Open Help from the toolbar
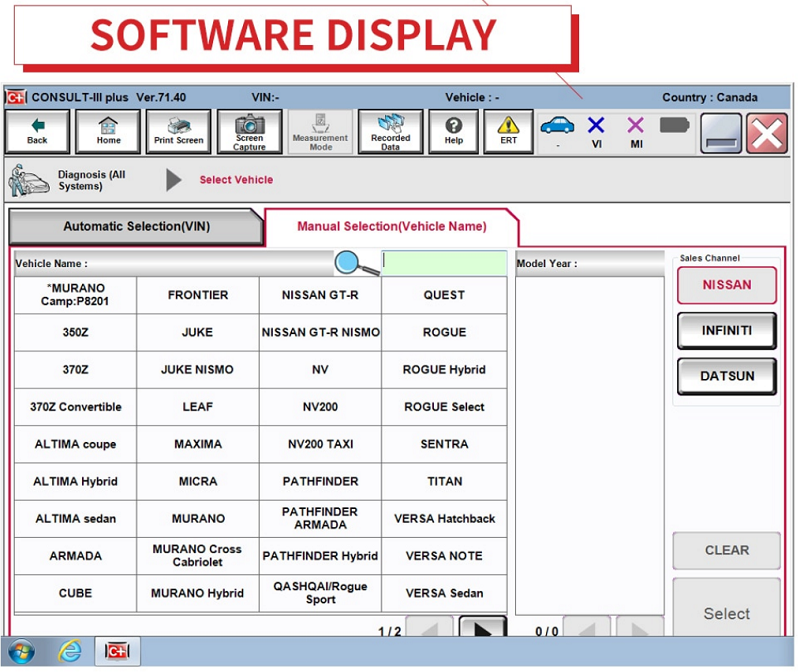This screenshot has height=672, width=800. pyautogui.click(x=454, y=132)
